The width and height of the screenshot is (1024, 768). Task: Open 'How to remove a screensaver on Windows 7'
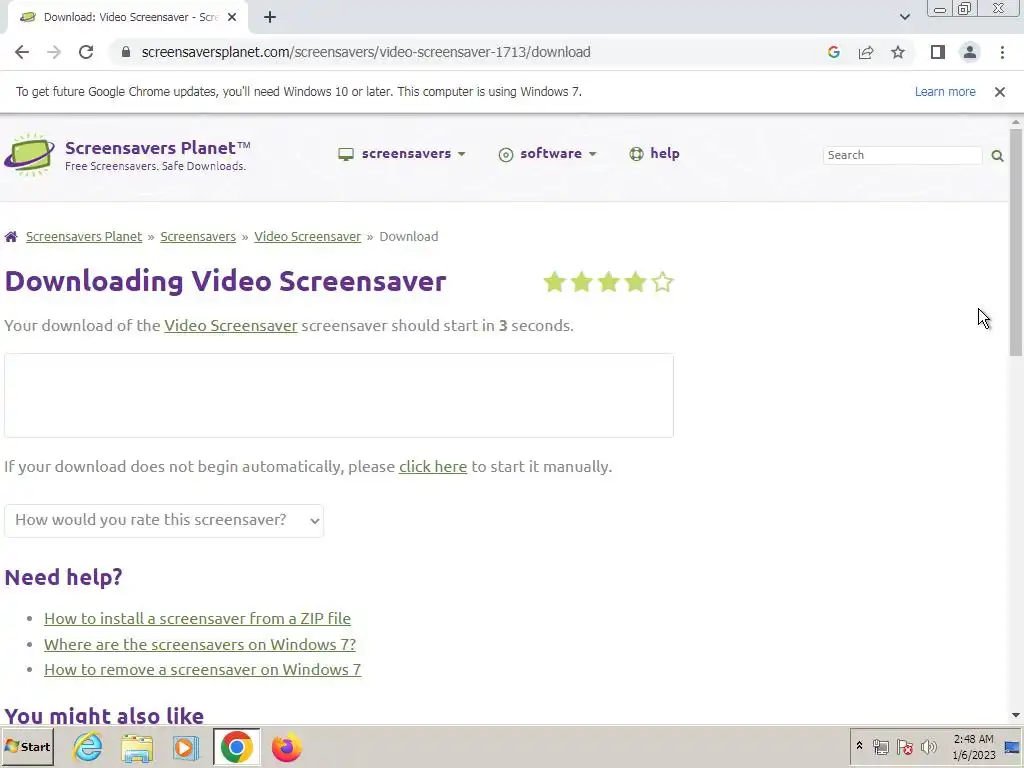pos(202,669)
